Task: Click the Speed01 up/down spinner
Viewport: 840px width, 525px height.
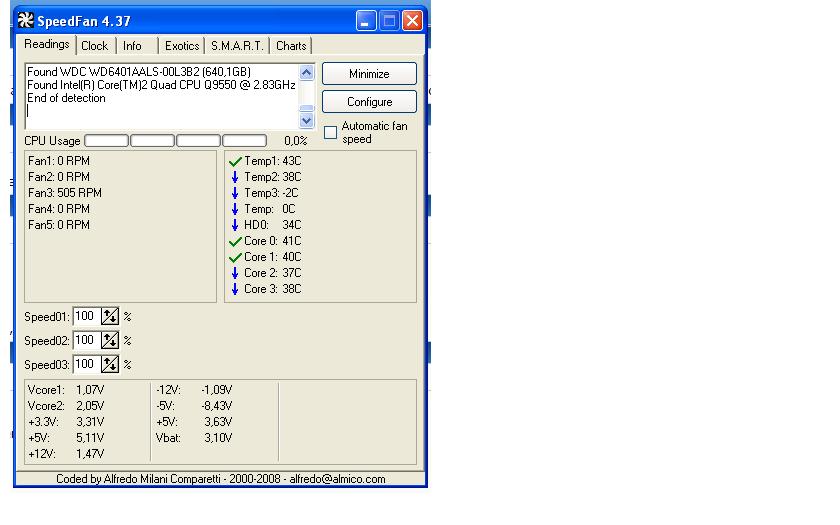Action: click(110, 317)
